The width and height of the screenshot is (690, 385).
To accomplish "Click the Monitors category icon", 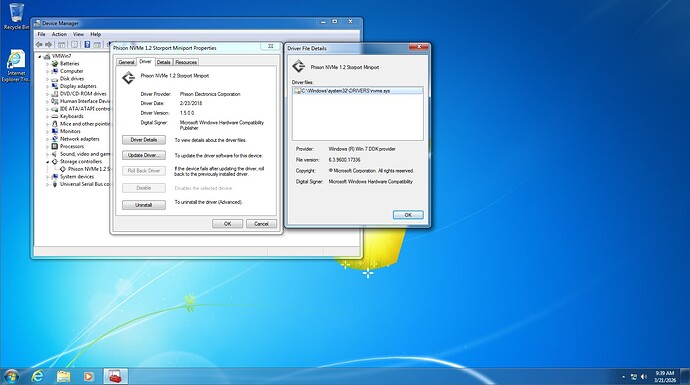I will [x=55, y=131].
